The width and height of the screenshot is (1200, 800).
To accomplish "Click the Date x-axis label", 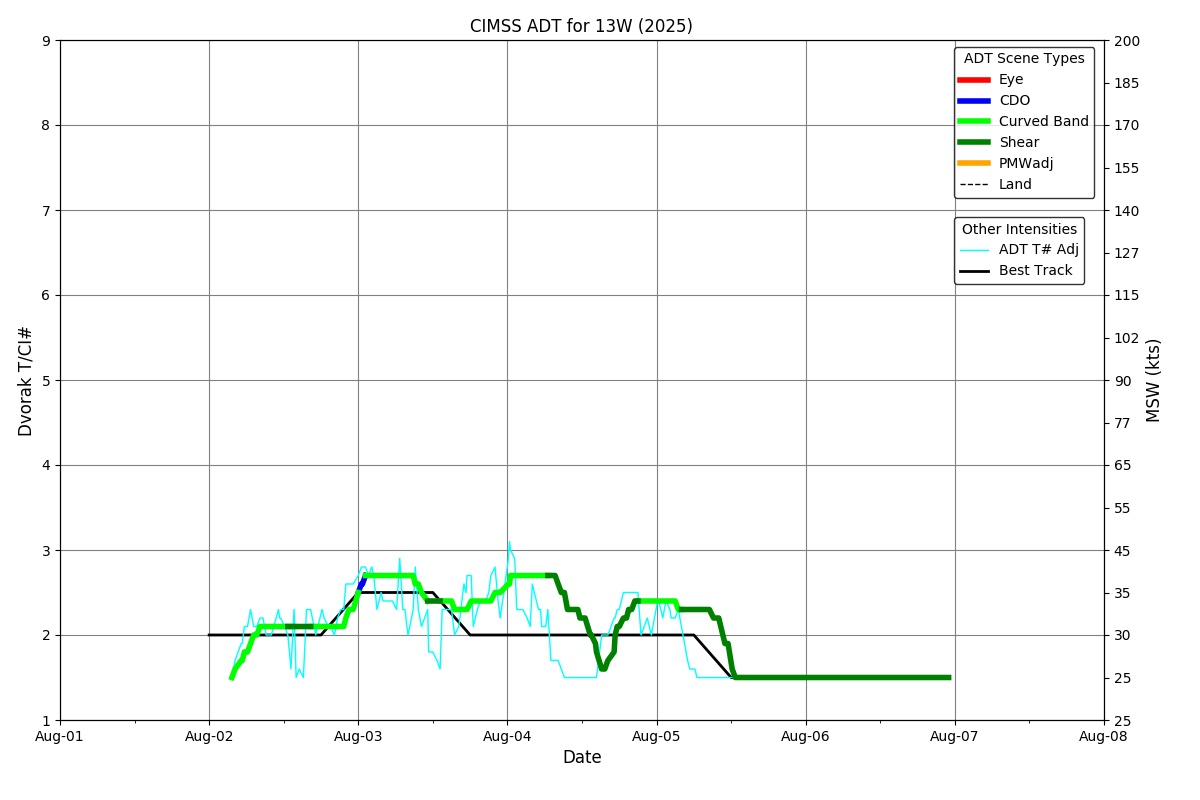I will pyautogui.click(x=582, y=758).
